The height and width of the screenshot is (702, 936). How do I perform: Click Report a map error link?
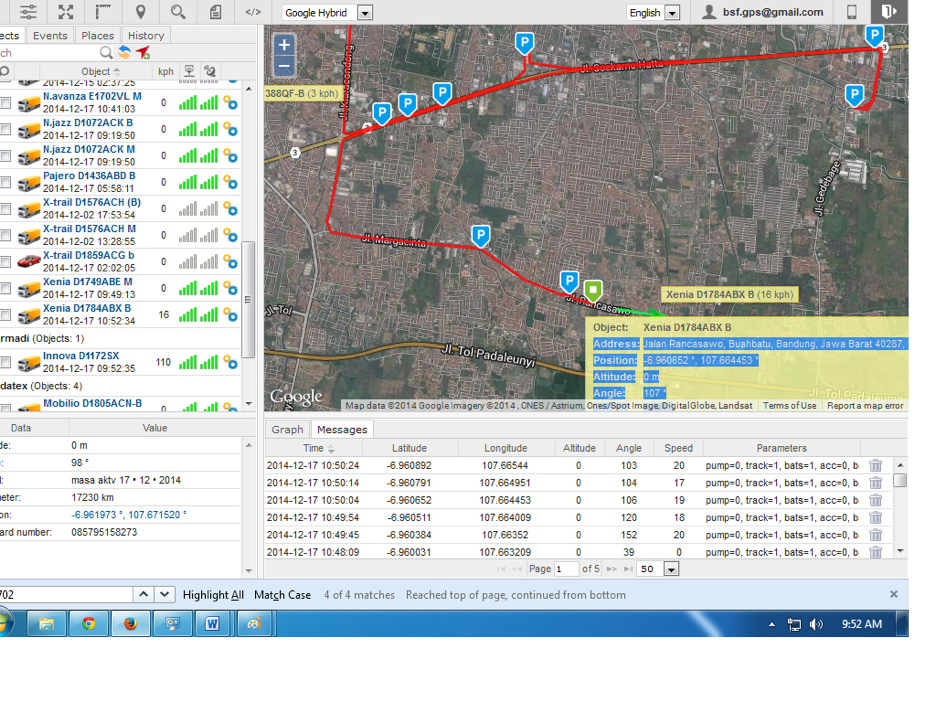click(865, 405)
